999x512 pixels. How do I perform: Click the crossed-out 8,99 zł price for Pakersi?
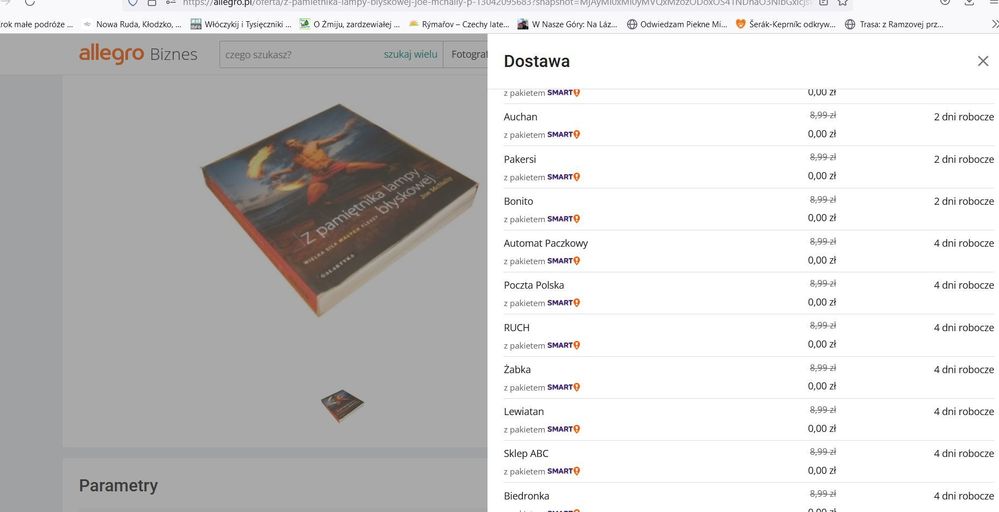tap(823, 157)
